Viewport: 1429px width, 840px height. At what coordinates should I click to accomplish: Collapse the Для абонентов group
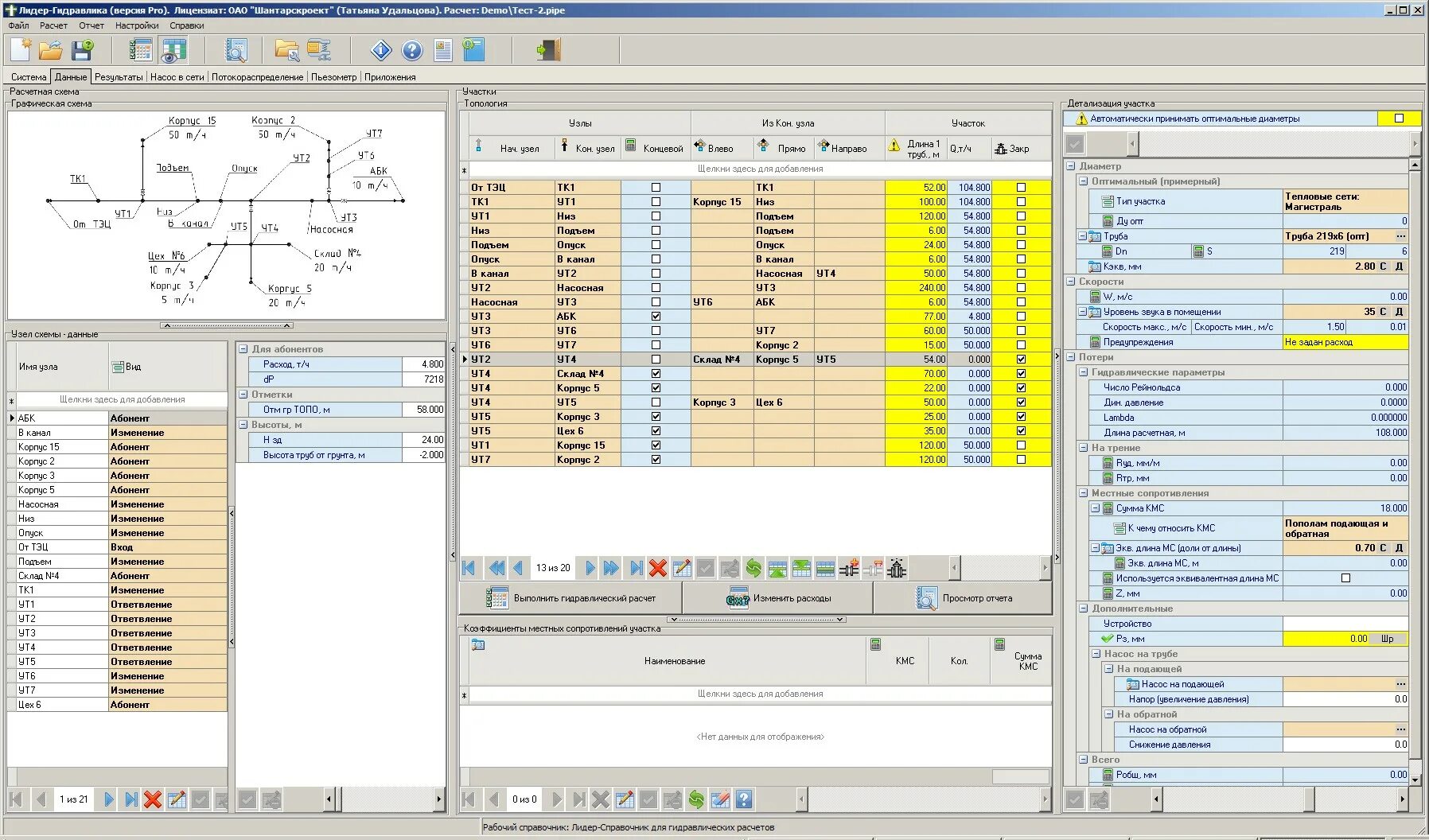pos(243,349)
